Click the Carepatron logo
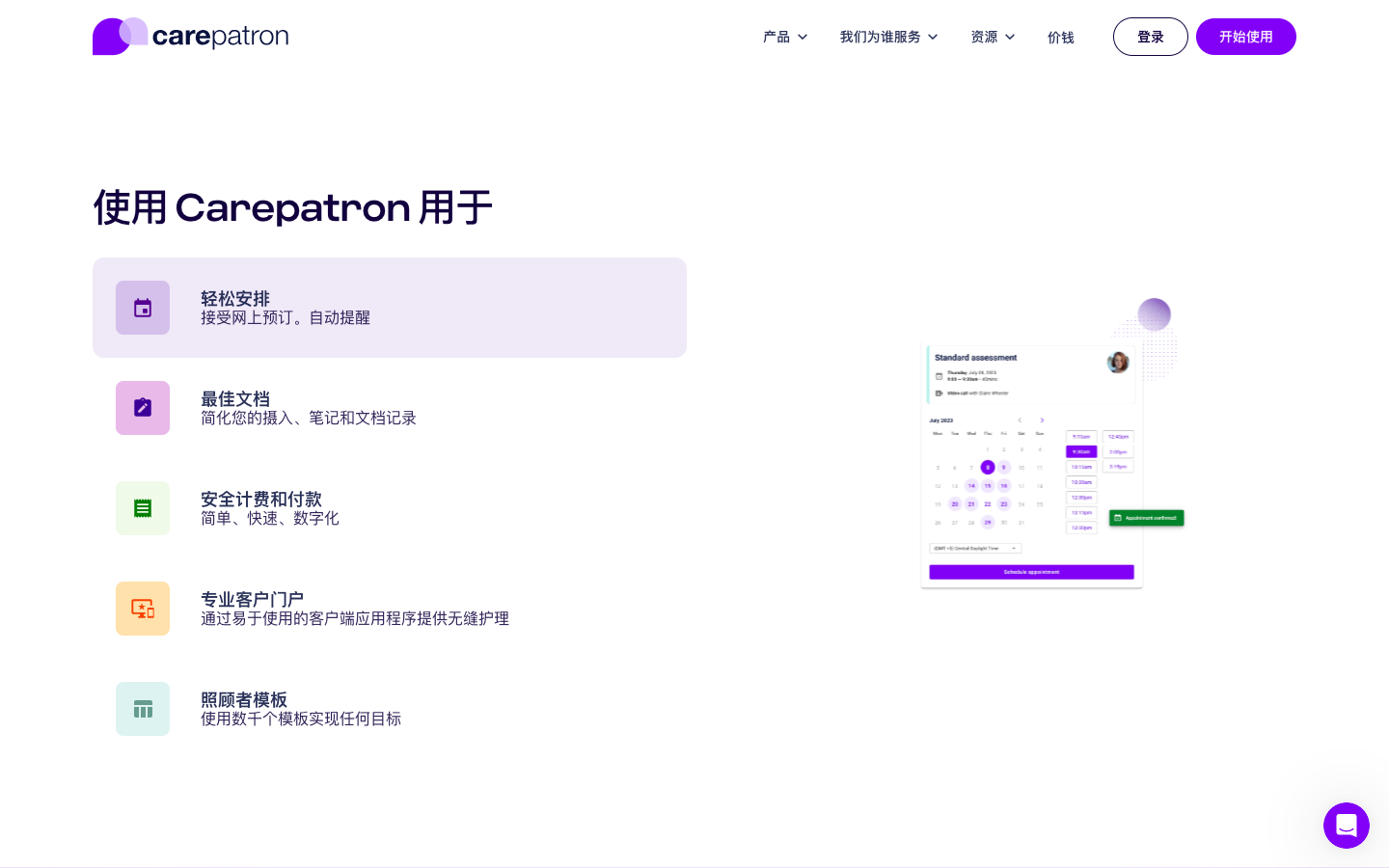Viewport: 1389px width, 868px height. [190, 36]
